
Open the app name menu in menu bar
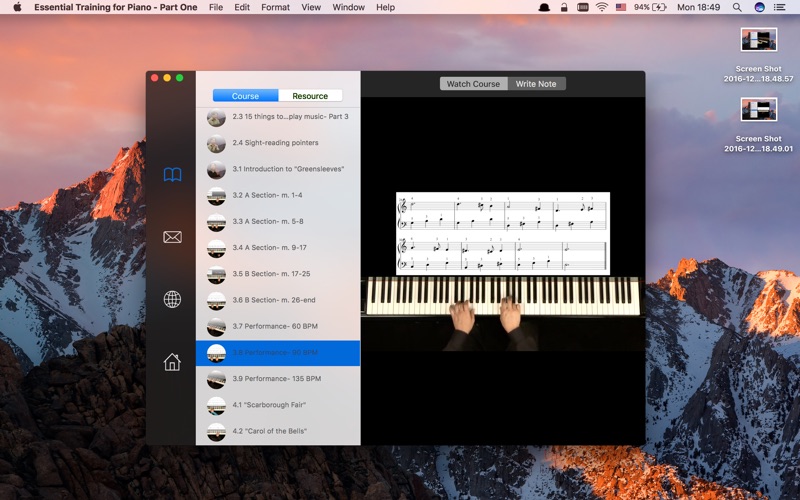(x=116, y=7)
